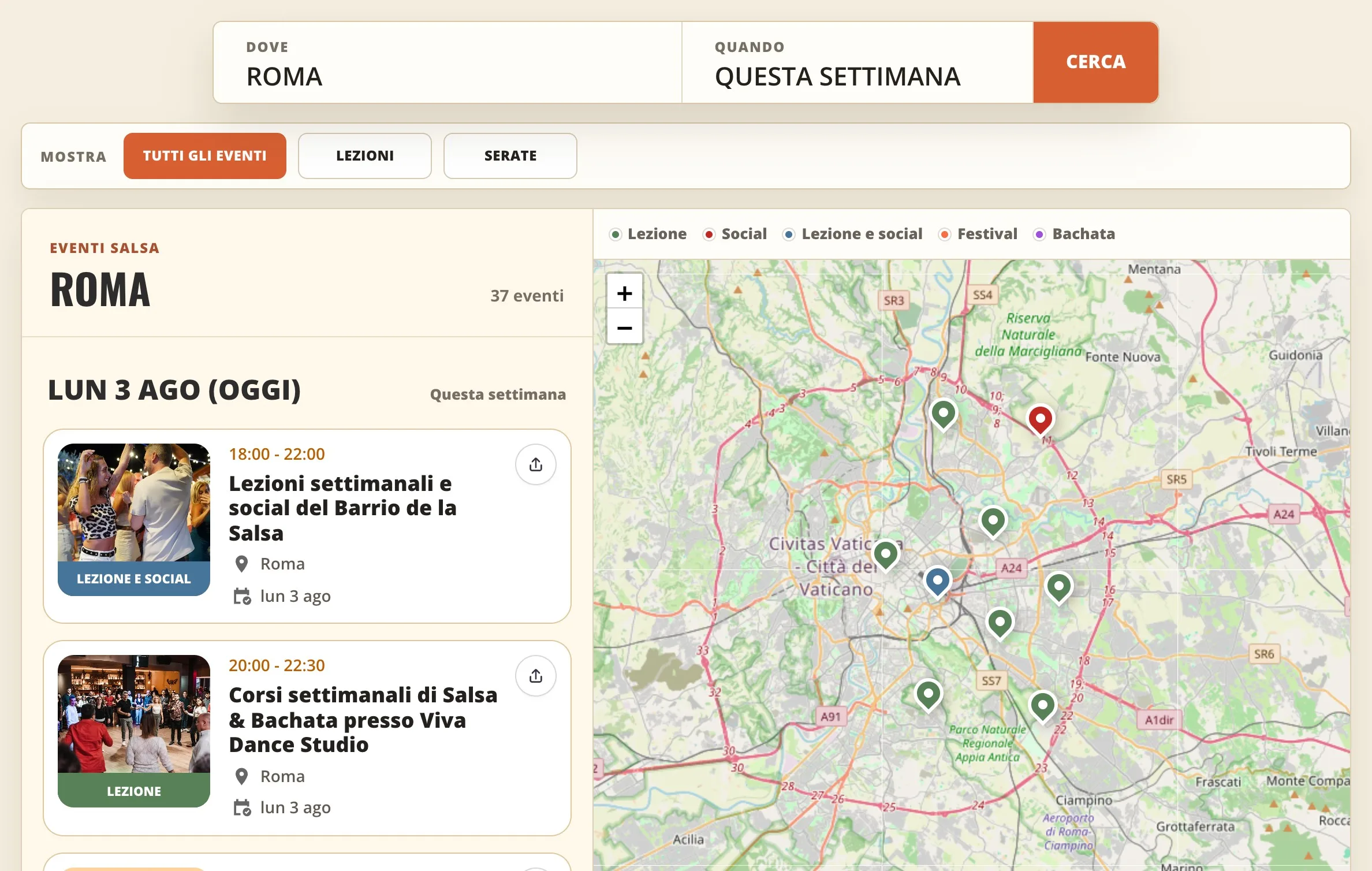Click the Festival legend dot
The image size is (1372, 871).
[945, 234]
